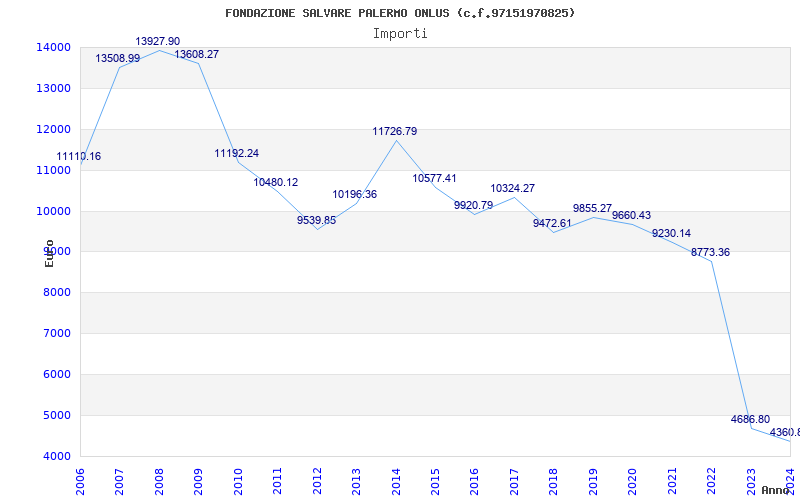Click y-axis tick 13000
The height and width of the screenshot is (500, 800).
tap(53, 88)
